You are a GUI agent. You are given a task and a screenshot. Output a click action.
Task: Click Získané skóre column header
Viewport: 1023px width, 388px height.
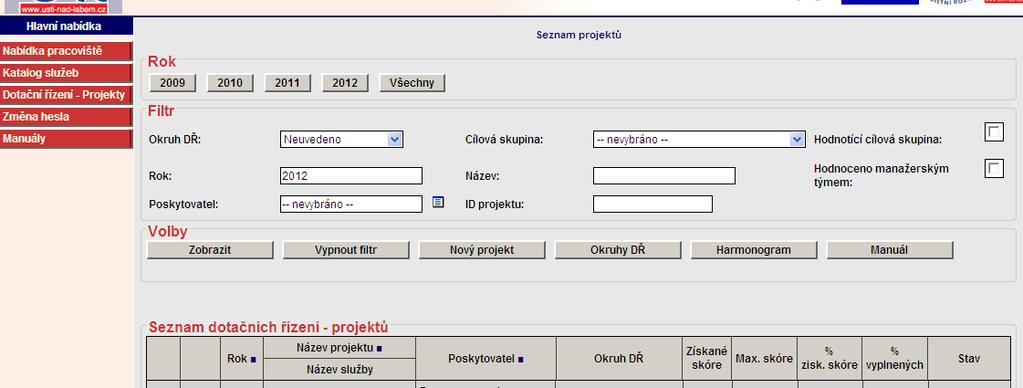(707, 359)
